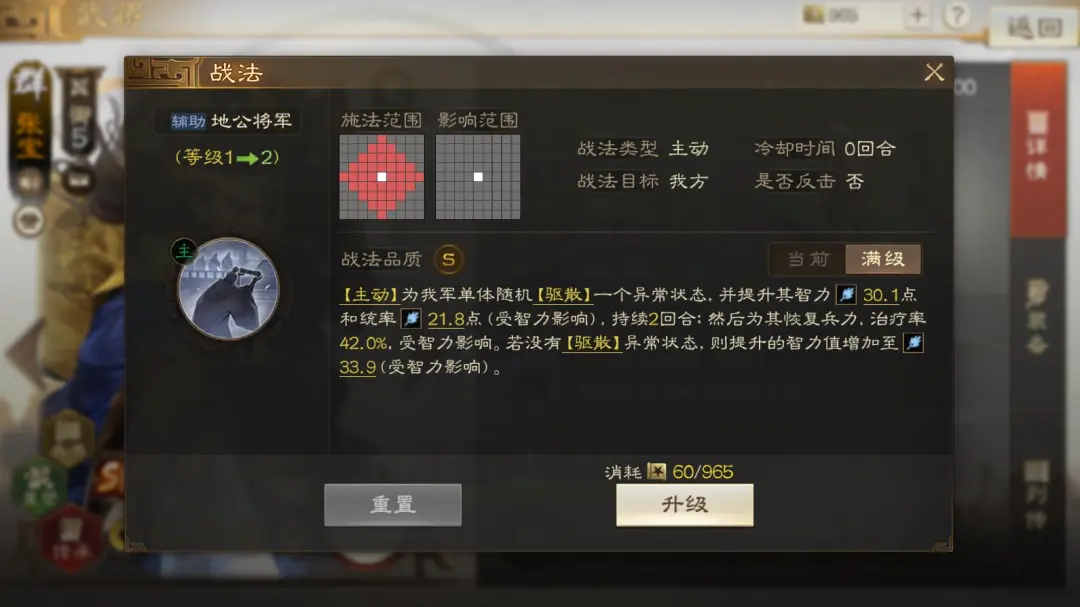Close the 战法 dialog
The width and height of the screenshot is (1080, 607).
tap(934, 72)
